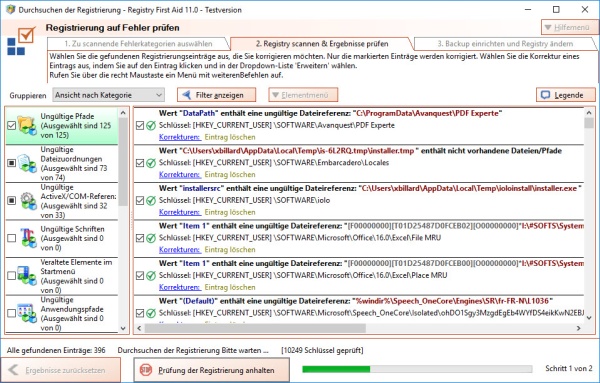The width and height of the screenshot is (600, 383).
Task: Click green status icon of Speech_OneCore entry
Action: [x=151, y=313]
